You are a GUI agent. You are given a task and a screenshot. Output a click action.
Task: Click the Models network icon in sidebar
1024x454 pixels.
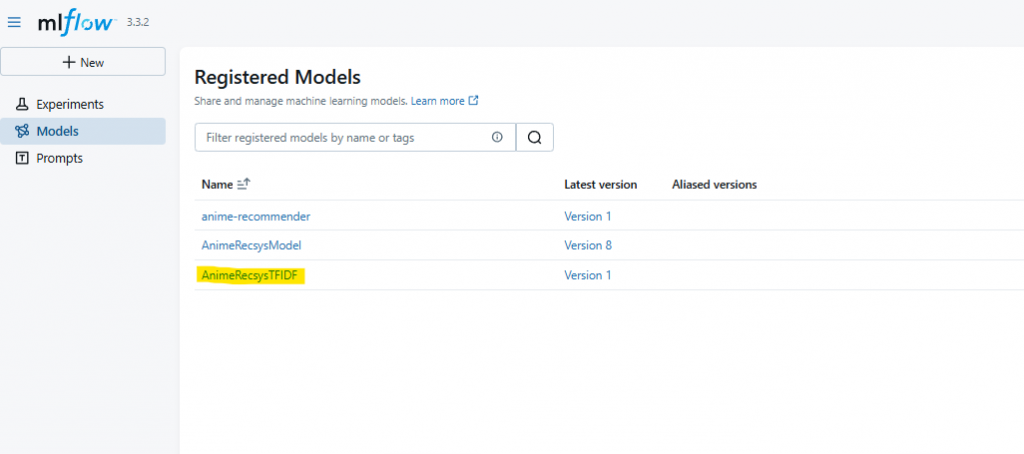(22, 131)
